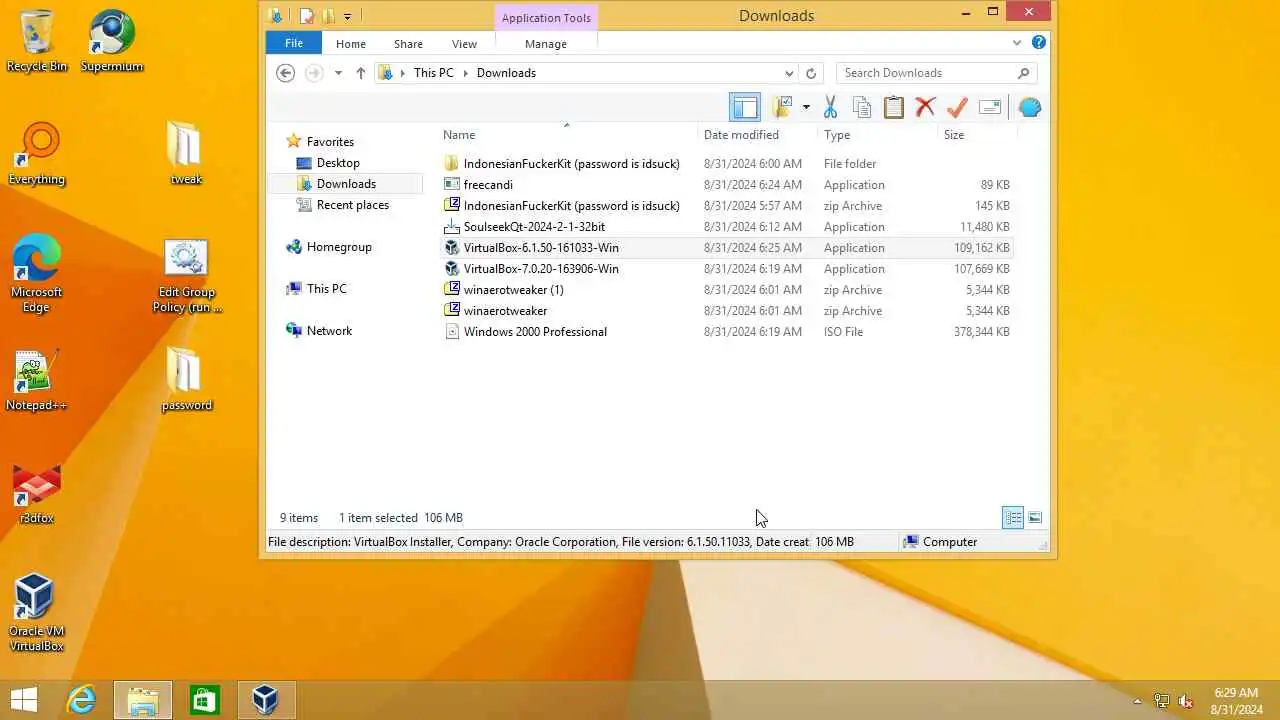Click the Copy icon in toolbar
Screen dimensions: 1280x720
pos(862,107)
